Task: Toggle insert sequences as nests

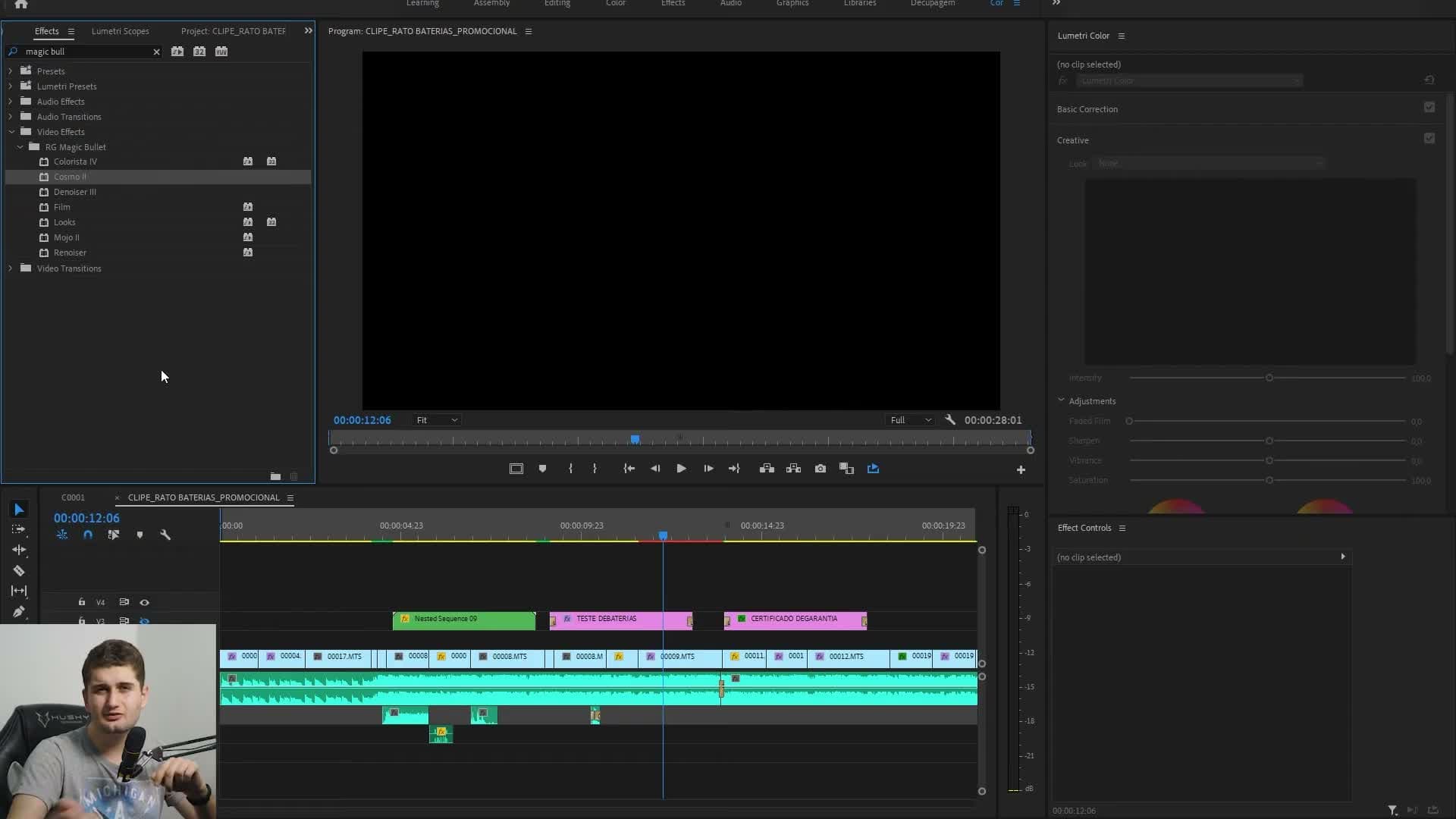Action: coord(62,535)
